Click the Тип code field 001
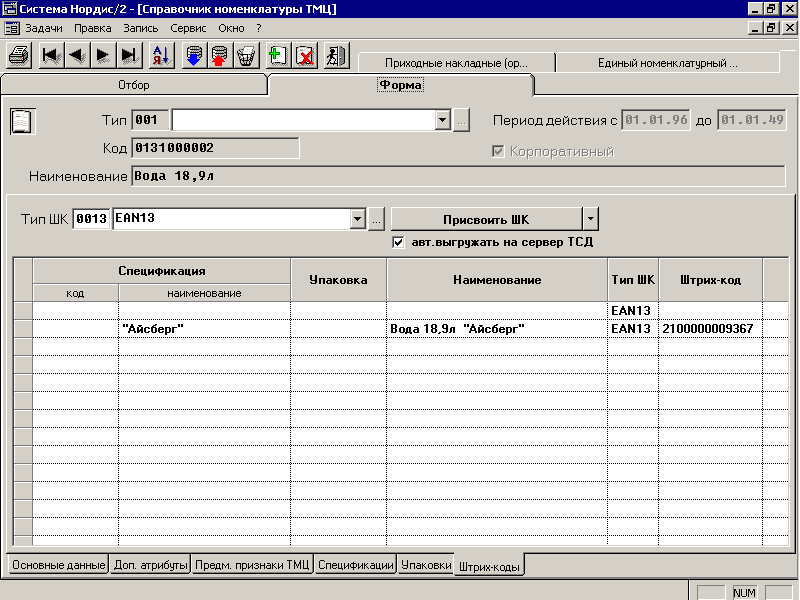Viewport: 800px width, 600px height. (150, 120)
